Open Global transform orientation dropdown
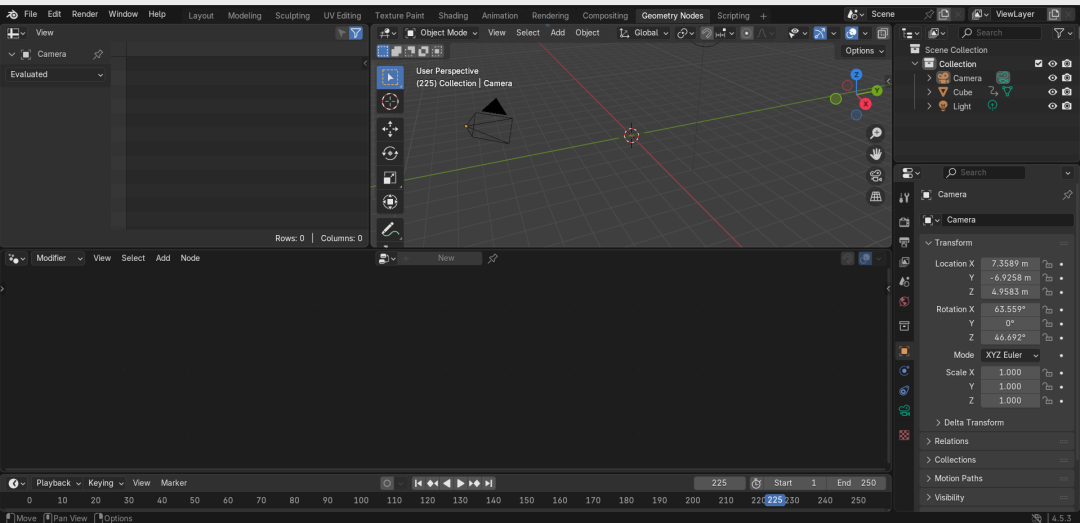Screen dimensions: 1080x523 (644, 33)
